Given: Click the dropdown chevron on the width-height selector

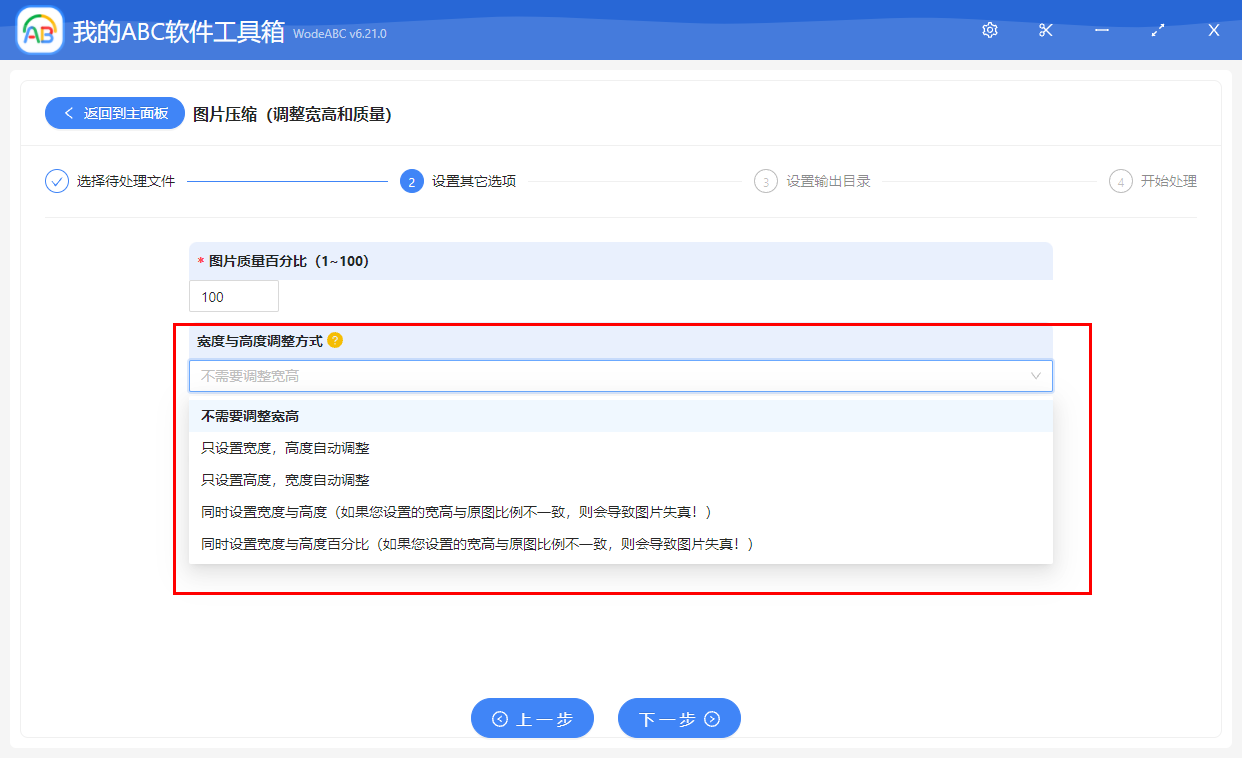Looking at the screenshot, I should pyautogui.click(x=1037, y=376).
